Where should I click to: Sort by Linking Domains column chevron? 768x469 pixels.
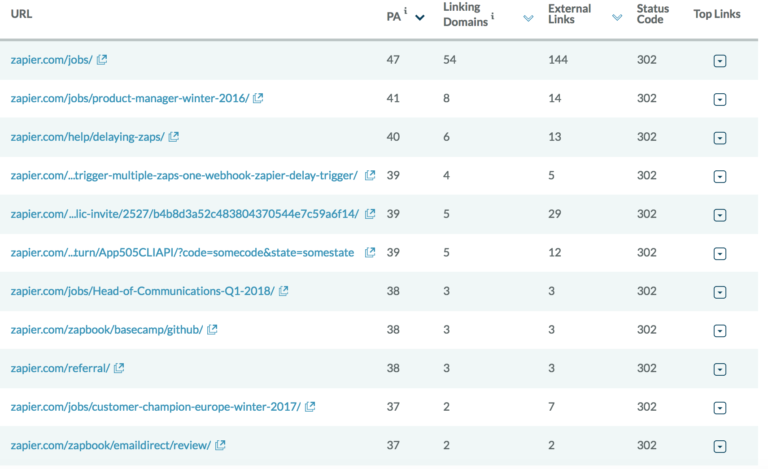click(x=528, y=19)
